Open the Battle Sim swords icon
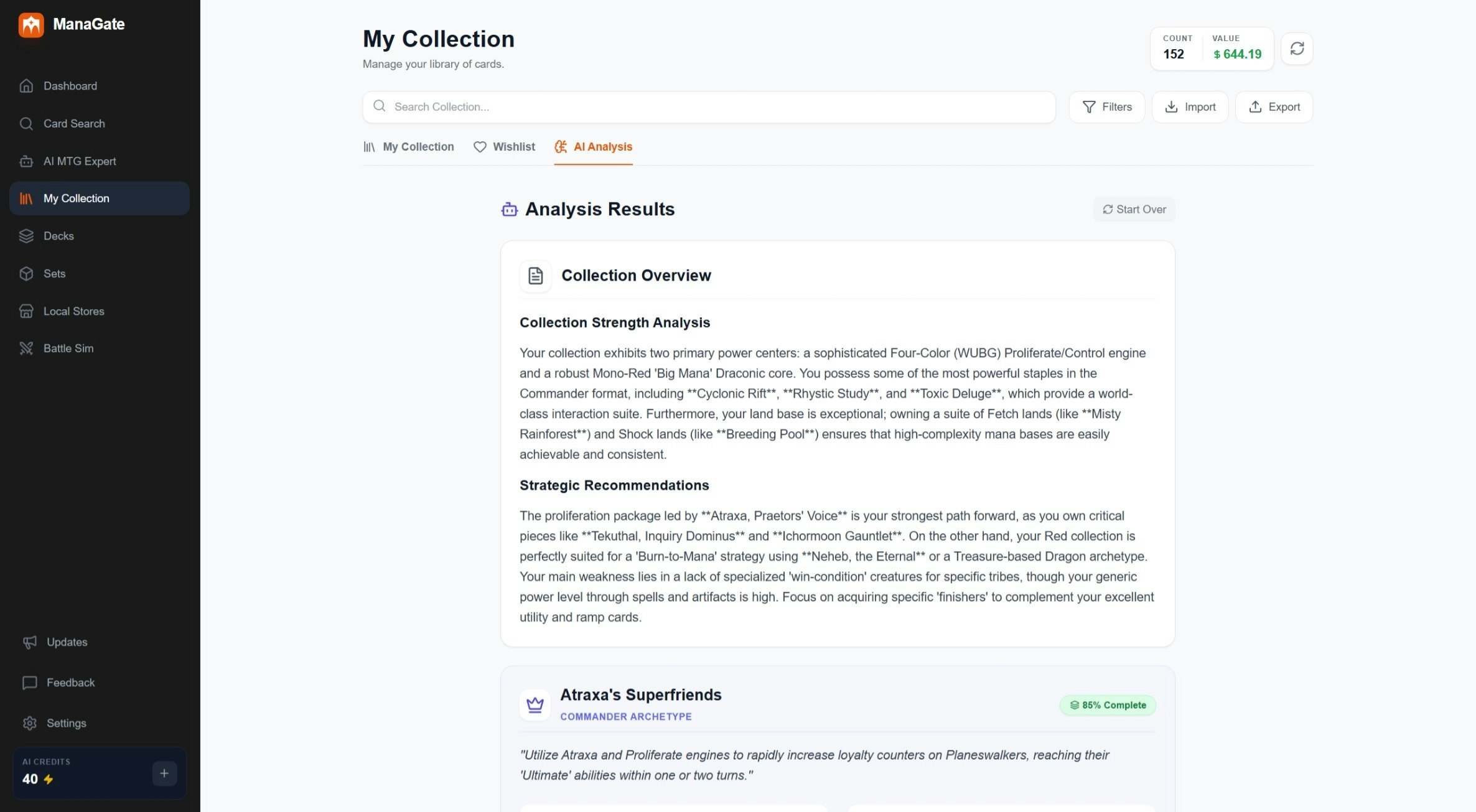The height and width of the screenshot is (812, 1476). (27, 348)
